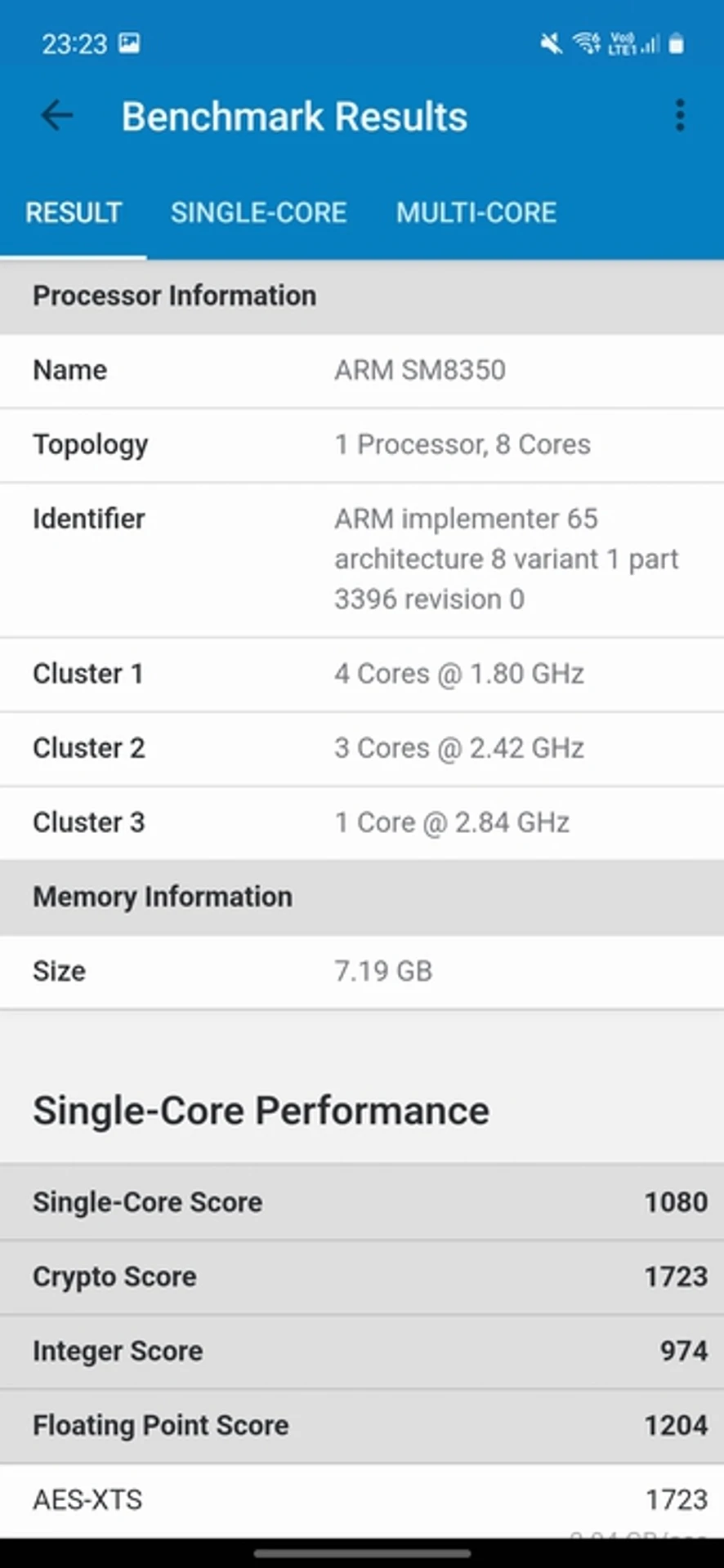Viewport: 724px width, 1568px height.
Task: Navigate back using the arrow icon
Action: tap(56, 115)
